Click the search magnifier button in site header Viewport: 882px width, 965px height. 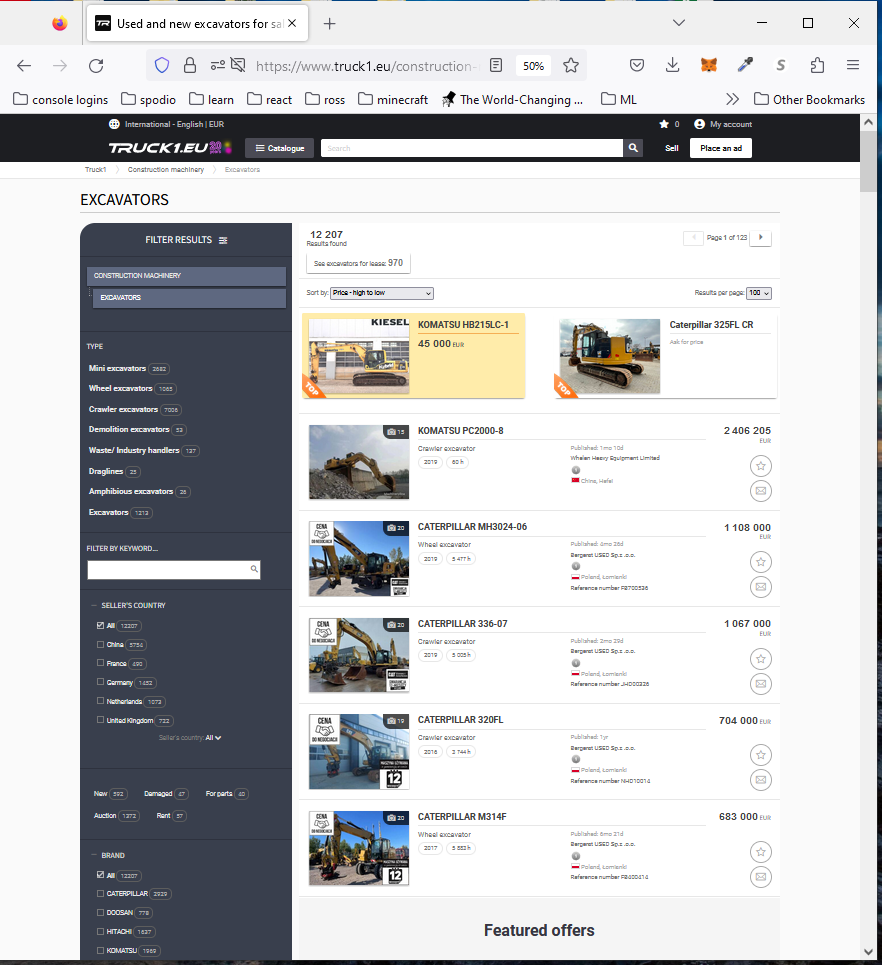pos(633,148)
